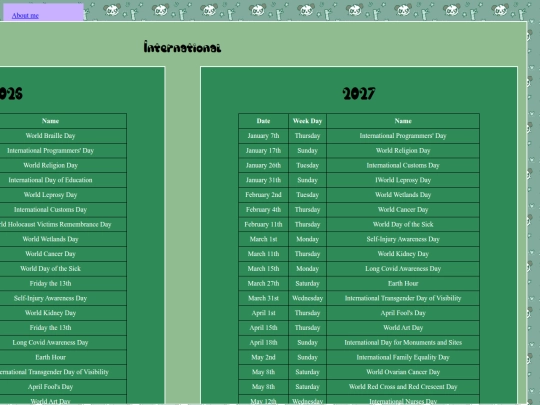Select the January 26th date cell
This screenshot has height=405, width=540.
tap(263, 165)
